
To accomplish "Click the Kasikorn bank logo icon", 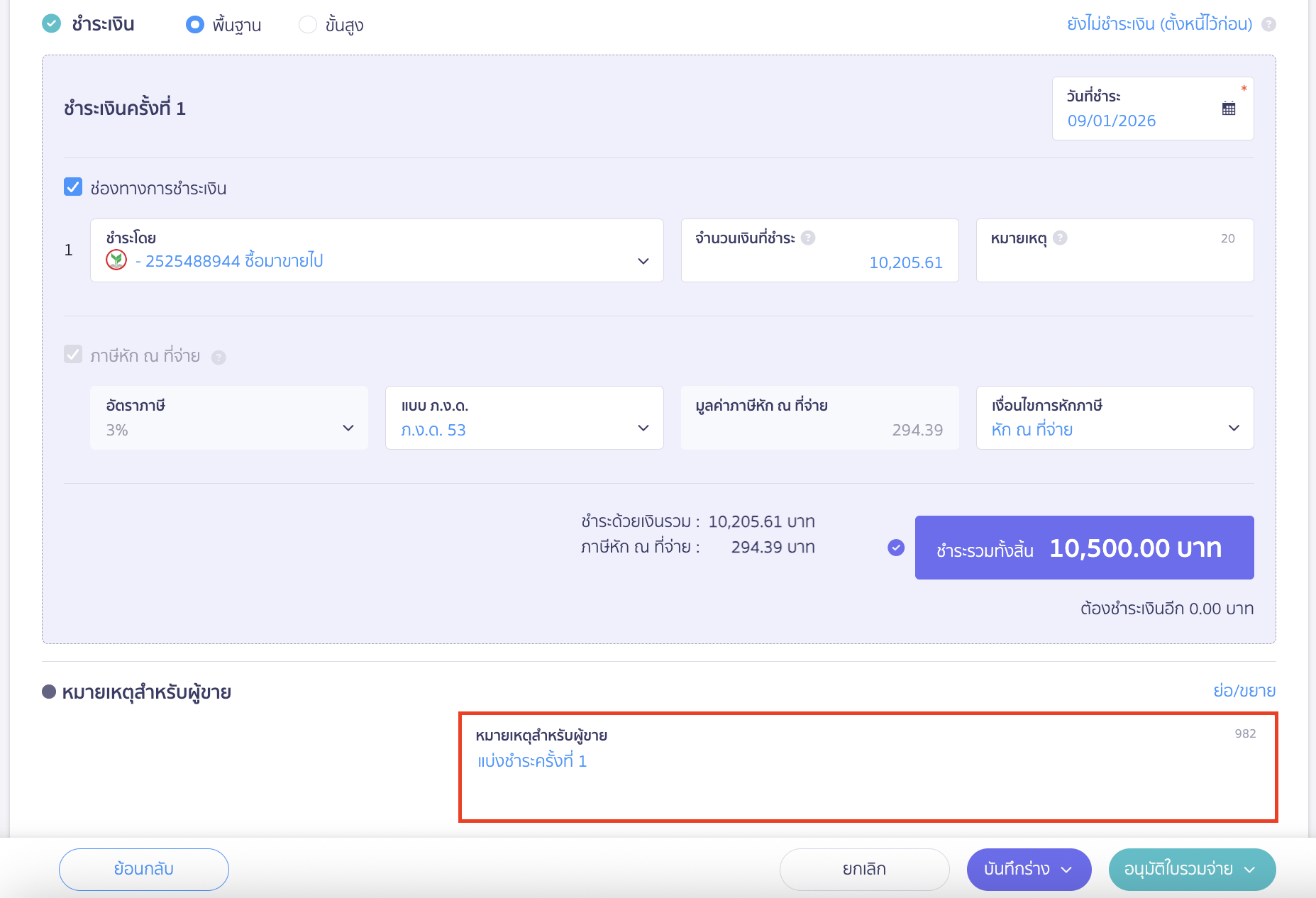I will click(x=116, y=260).
